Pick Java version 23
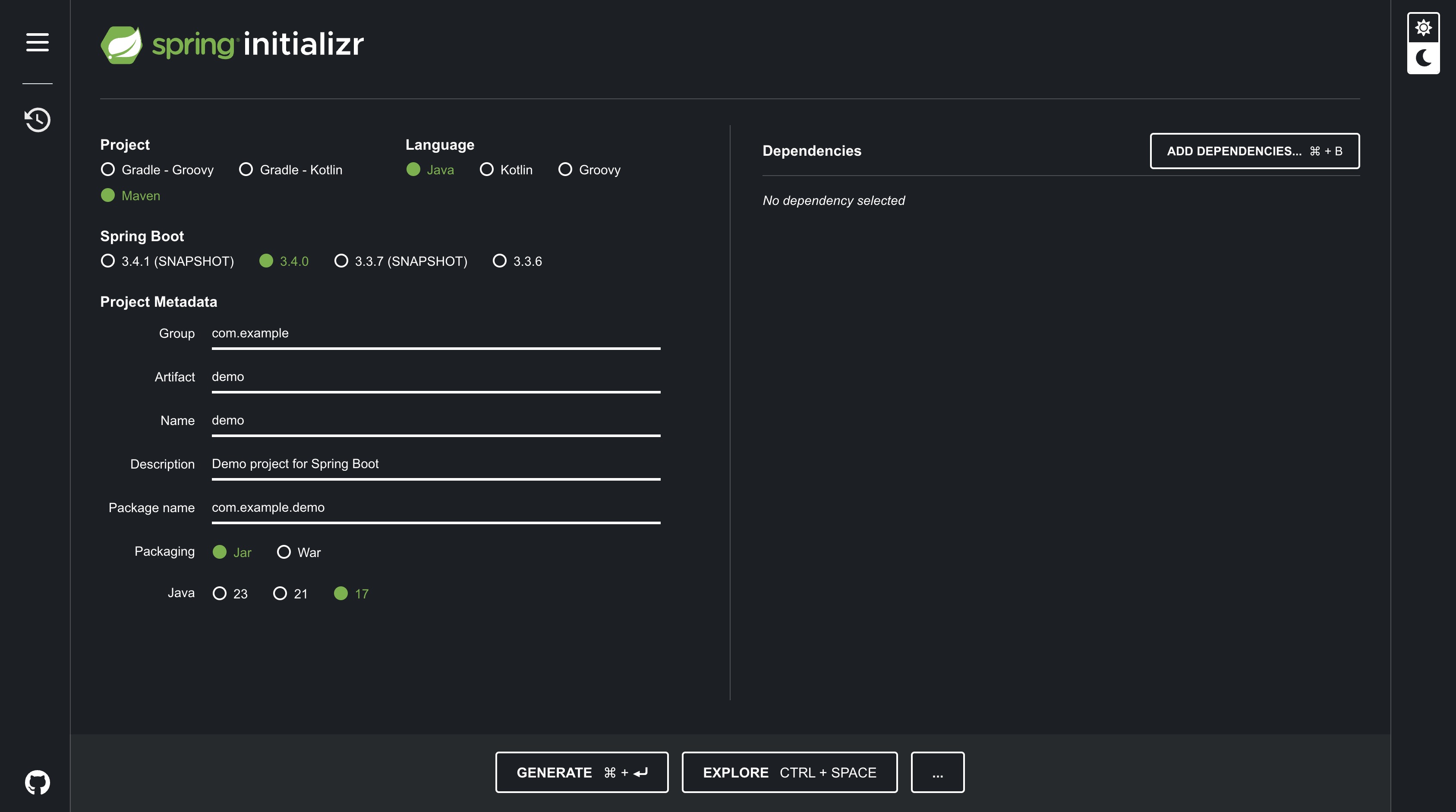This screenshot has height=812, width=1456. (230, 593)
